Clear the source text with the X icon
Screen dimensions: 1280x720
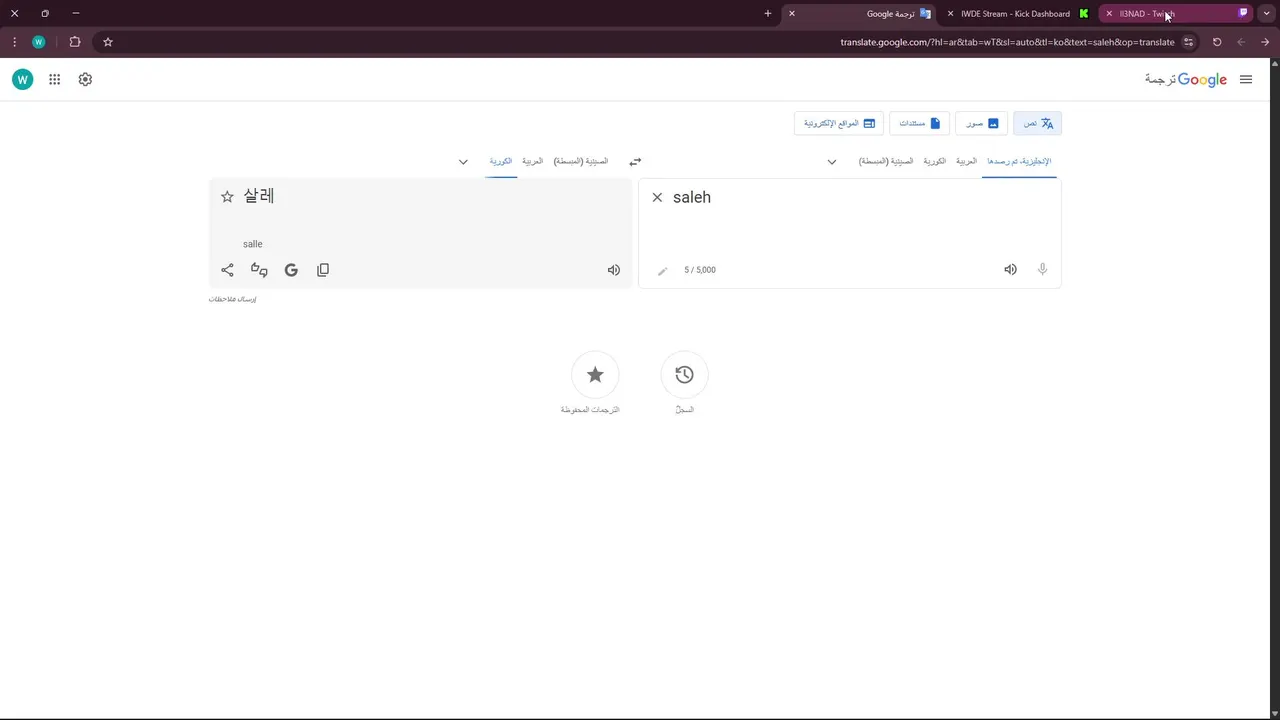pyautogui.click(x=657, y=198)
